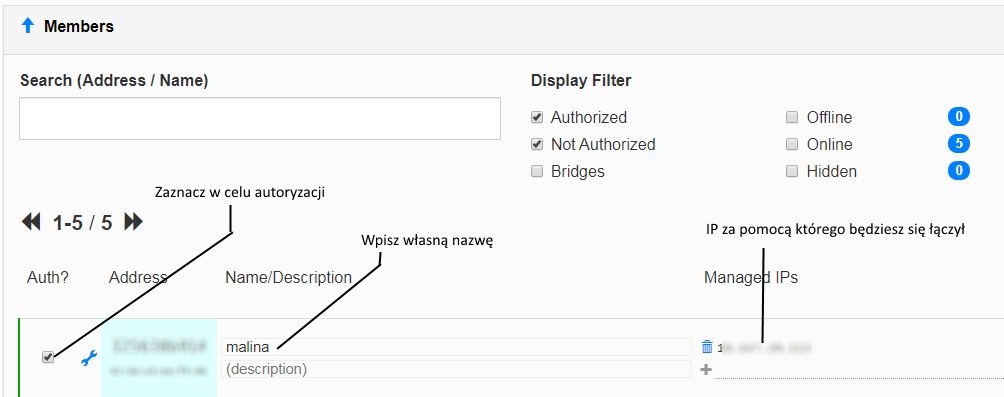Uncheck the Auth checkbox for malina member

(48, 357)
